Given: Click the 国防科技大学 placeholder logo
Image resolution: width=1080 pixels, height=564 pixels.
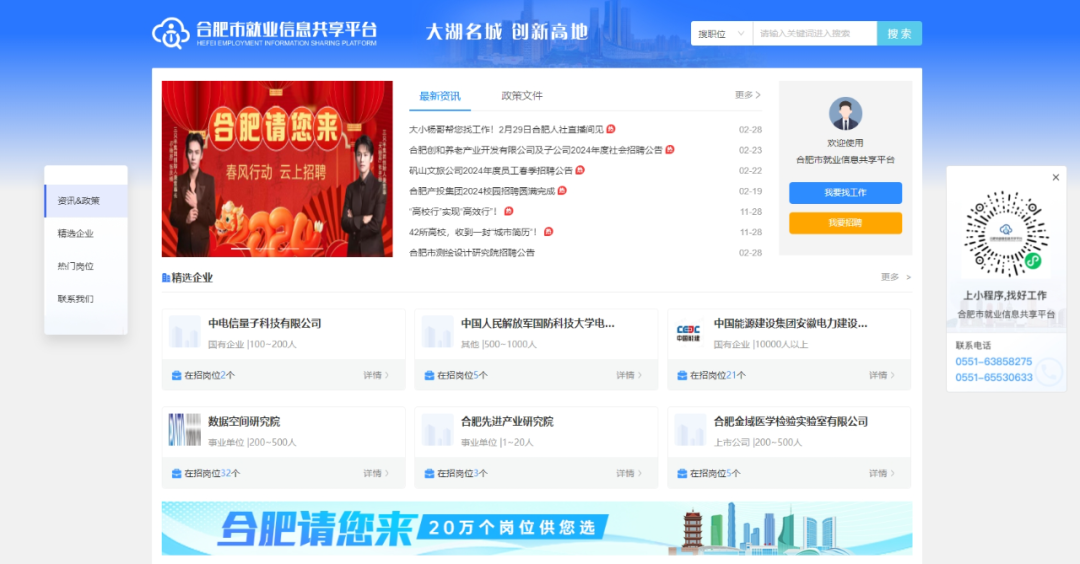Looking at the screenshot, I should click(437, 332).
